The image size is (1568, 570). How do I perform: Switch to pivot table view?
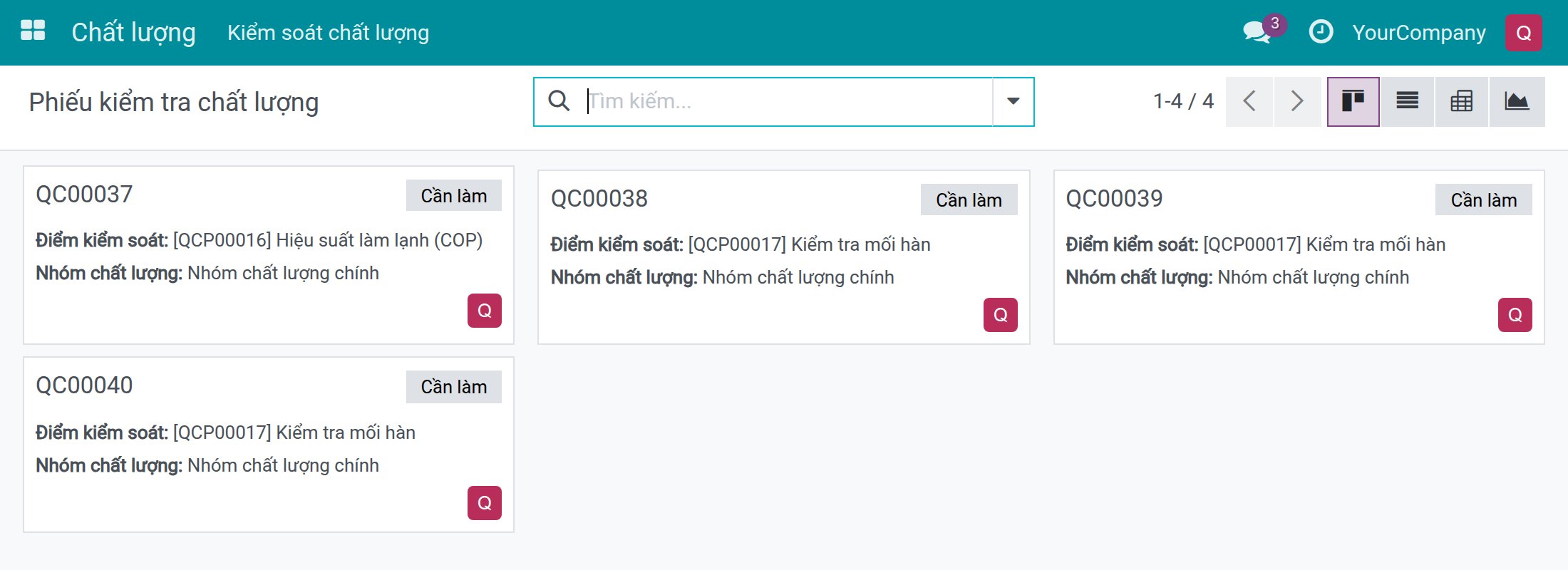(x=1461, y=102)
